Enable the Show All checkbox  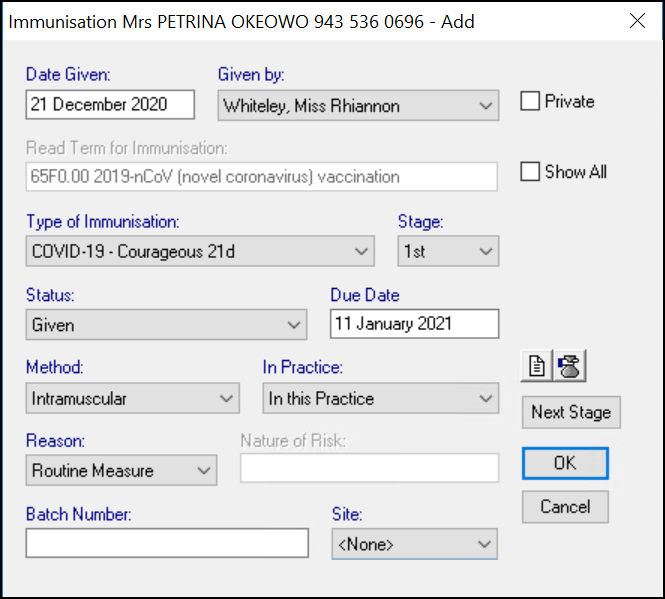click(x=531, y=172)
